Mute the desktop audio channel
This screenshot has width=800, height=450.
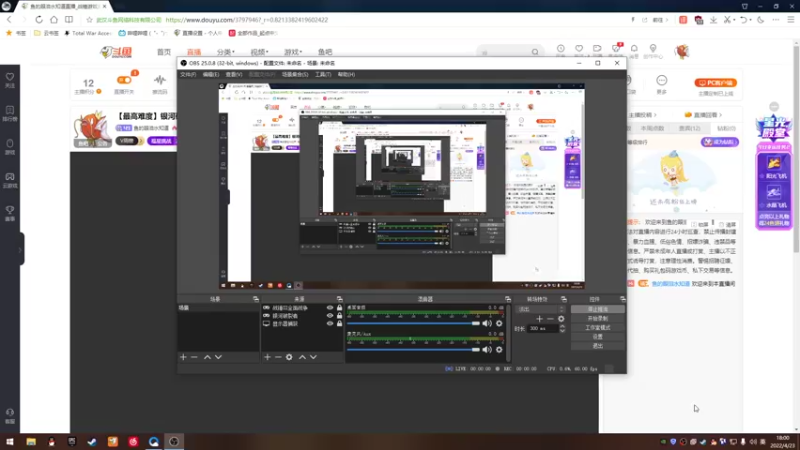(487, 323)
